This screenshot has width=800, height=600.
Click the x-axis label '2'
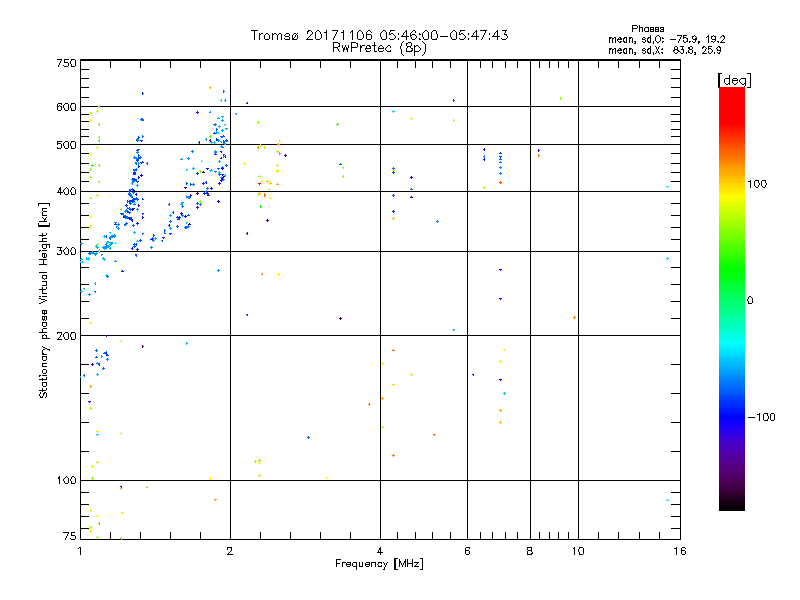point(230,551)
